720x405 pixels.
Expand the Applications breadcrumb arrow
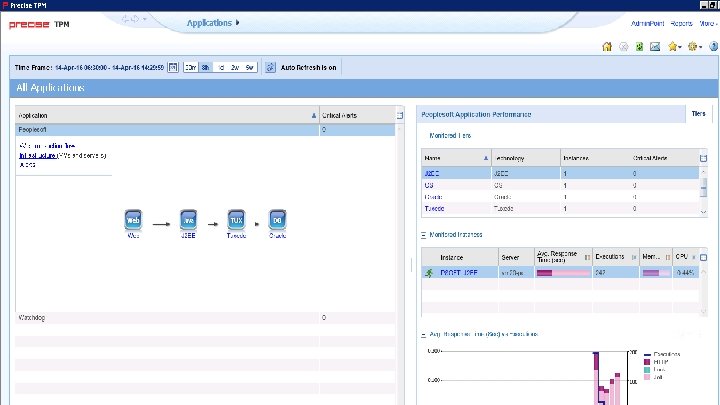(237, 22)
